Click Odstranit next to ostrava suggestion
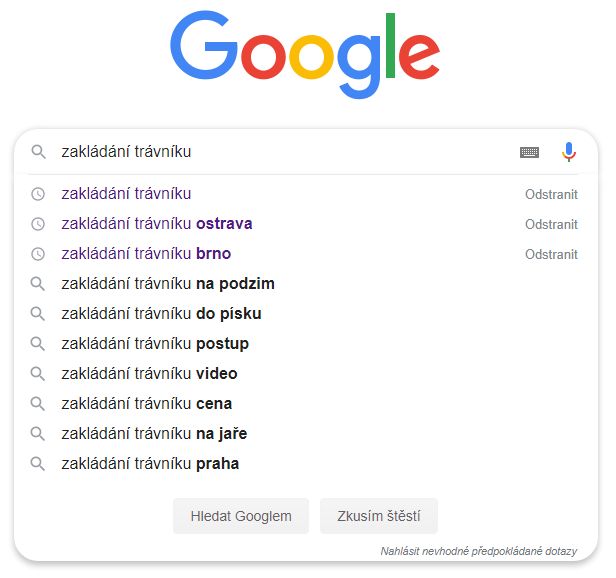Viewport: 616px width, 578px height. point(551,224)
